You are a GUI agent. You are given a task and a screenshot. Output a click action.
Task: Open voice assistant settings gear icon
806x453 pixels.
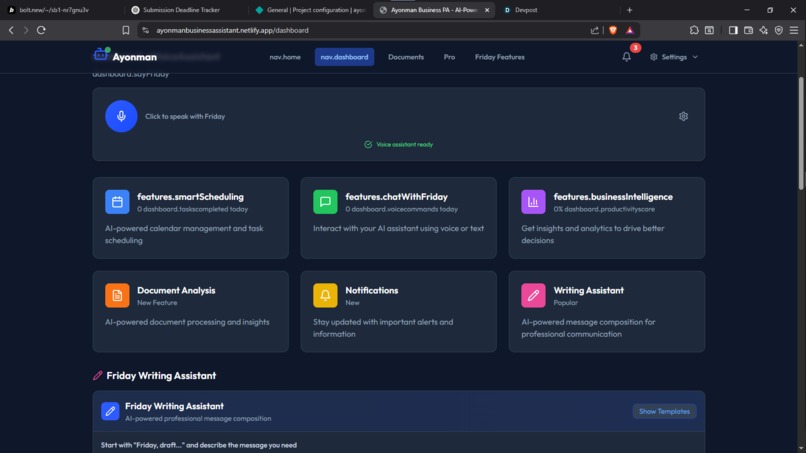(683, 116)
